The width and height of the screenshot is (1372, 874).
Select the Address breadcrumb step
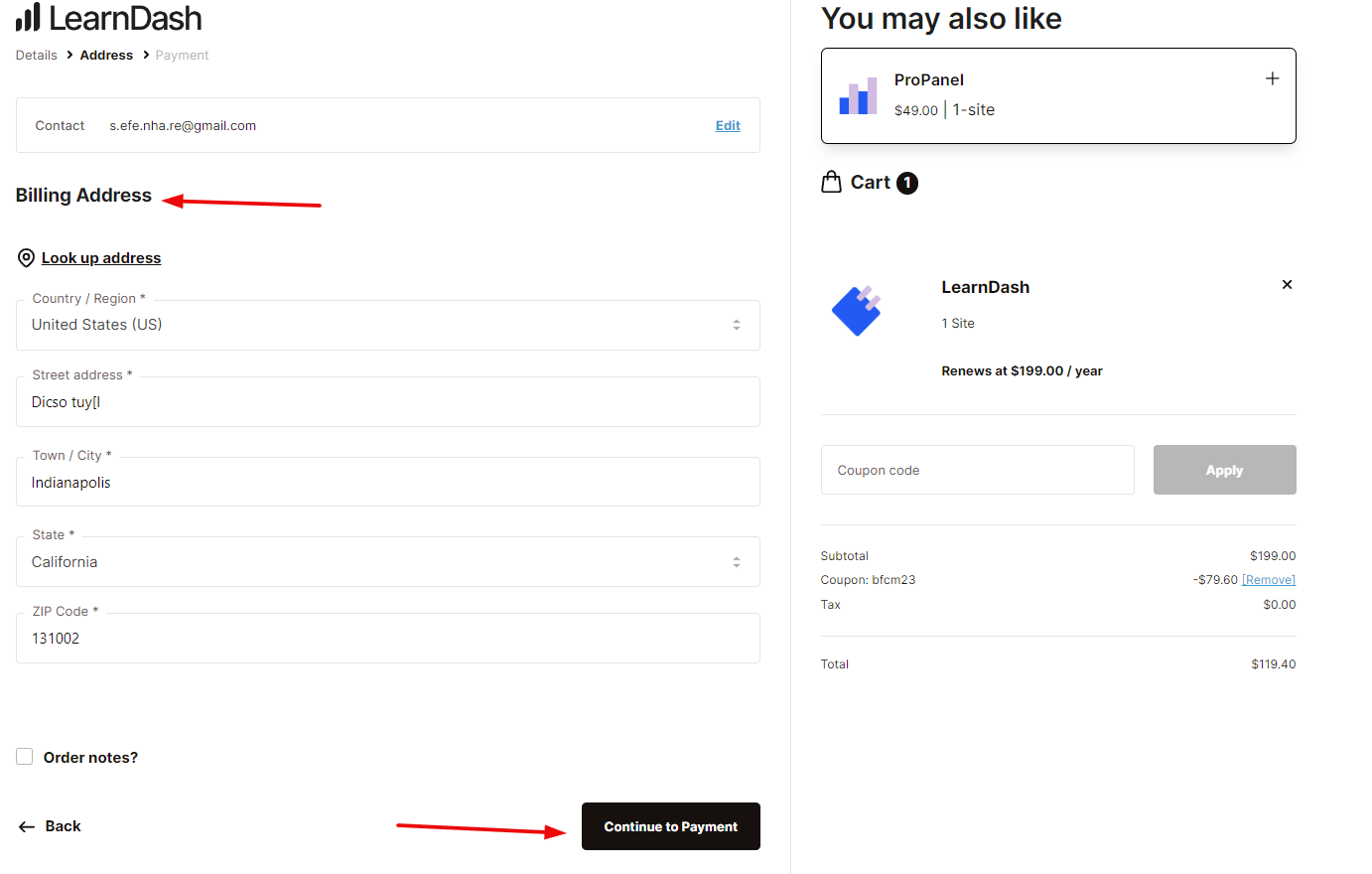click(106, 56)
